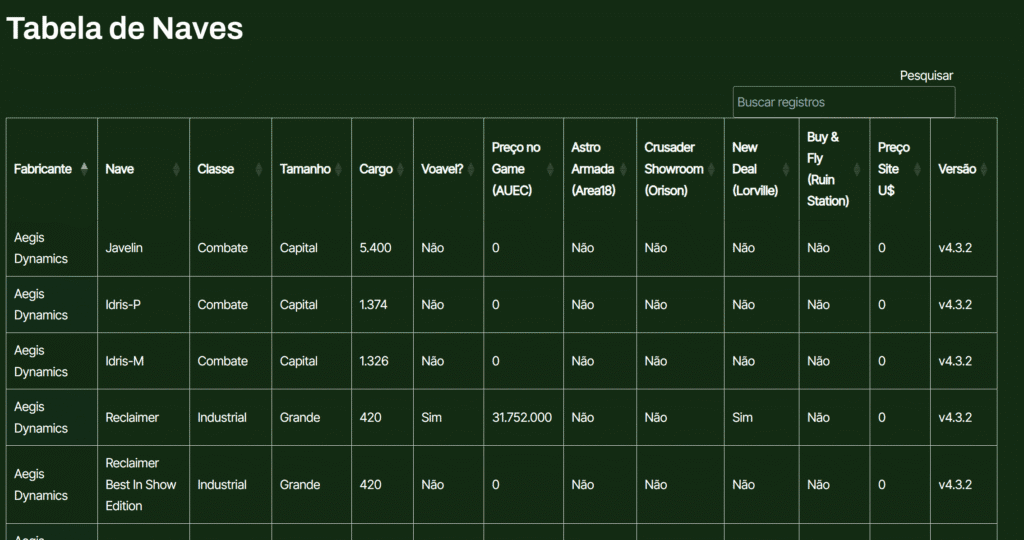Click the Tamanho column sort icon

pyautogui.click(x=338, y=169)
